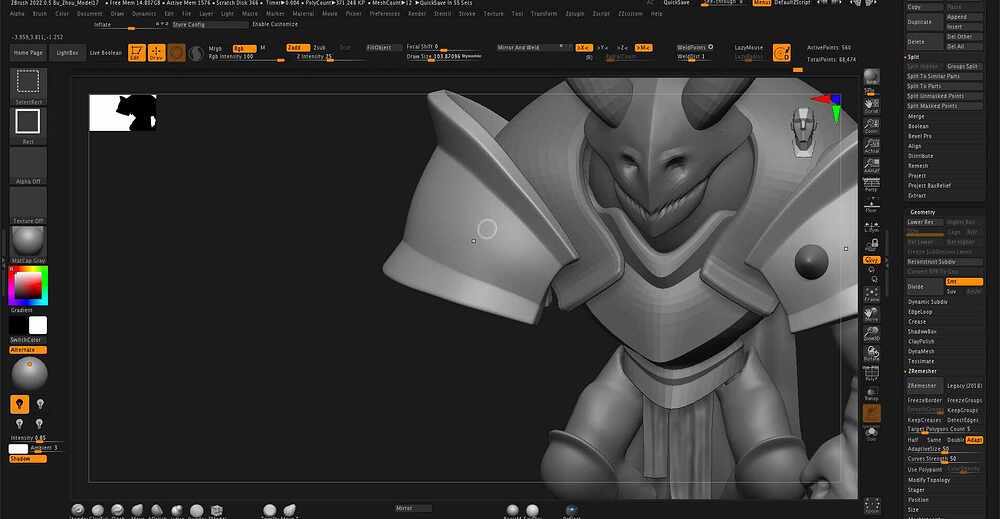1000x519 pixels.
Task: Toggle X axis symmetry button
Action: tap(584, 48)
